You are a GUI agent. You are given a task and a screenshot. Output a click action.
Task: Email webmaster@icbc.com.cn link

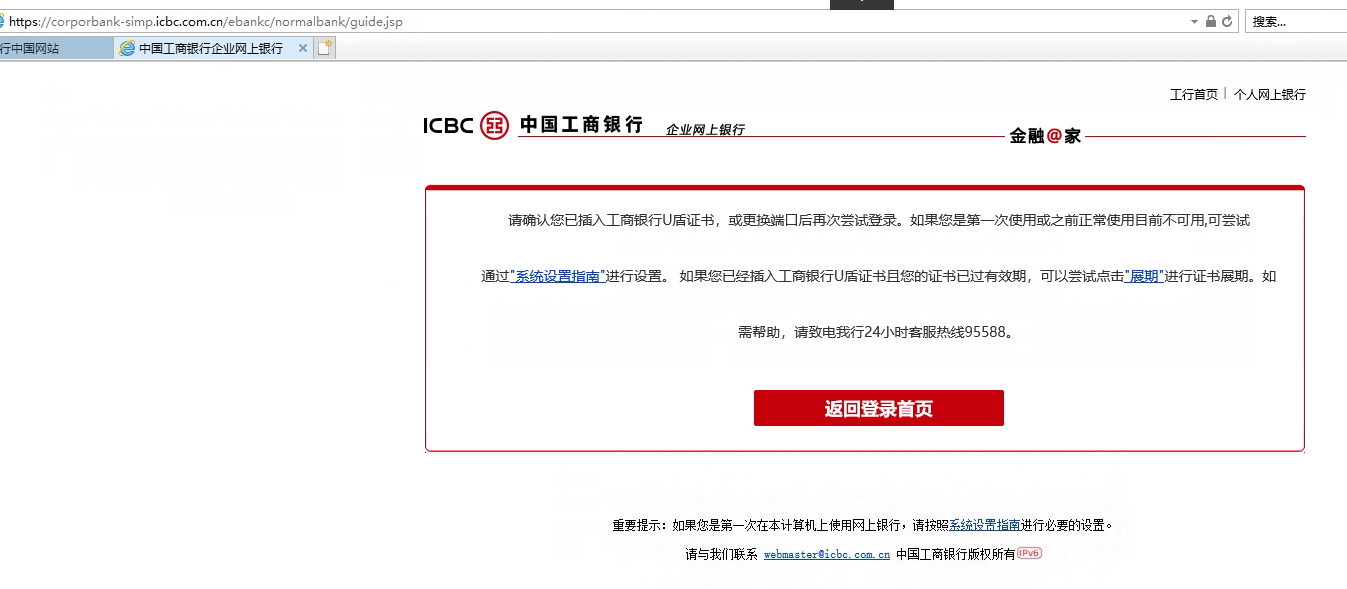click(x=827, y=554)
